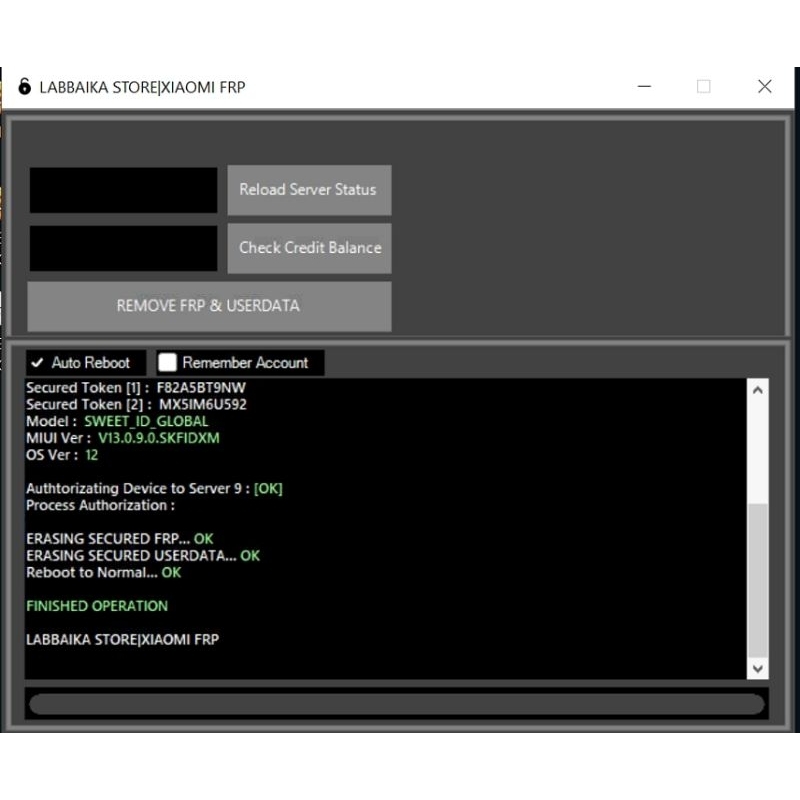Screen dimensions: 800x800
Task: Click the window title text
Action: [x=142, y=87]
